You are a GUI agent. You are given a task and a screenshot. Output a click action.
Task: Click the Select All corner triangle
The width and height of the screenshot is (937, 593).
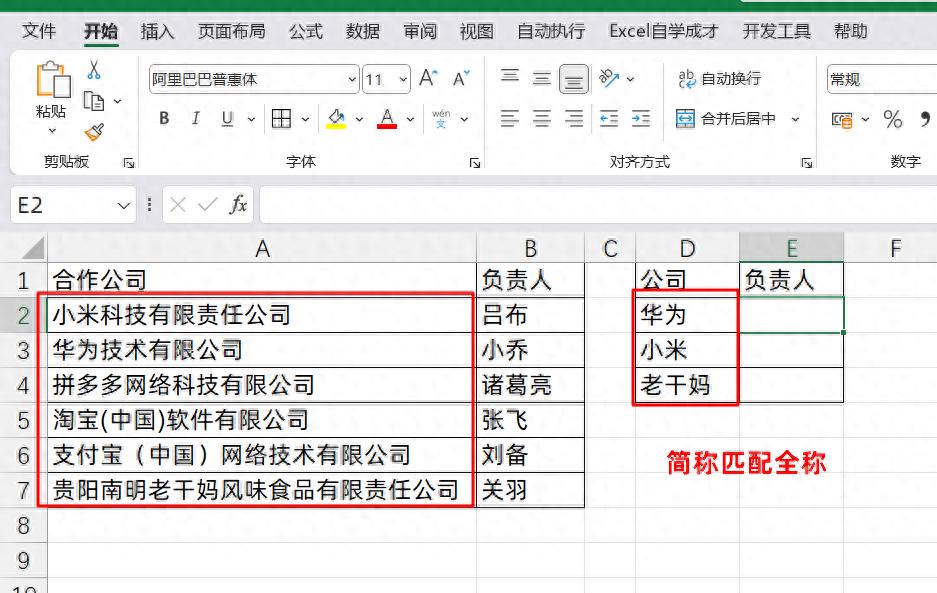[x=32, y=248]
